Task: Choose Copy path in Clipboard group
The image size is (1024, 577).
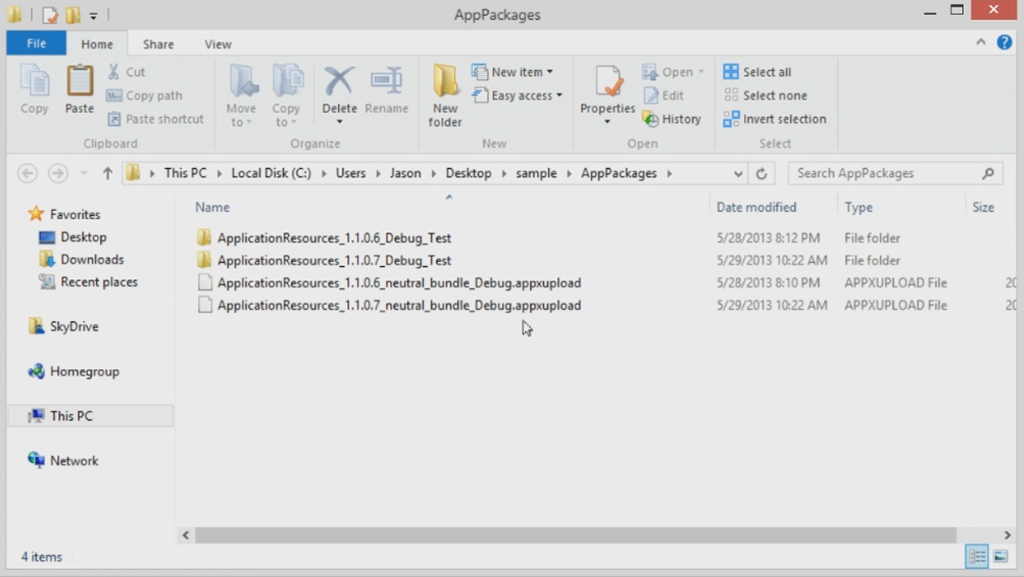Action: (144, 95)
